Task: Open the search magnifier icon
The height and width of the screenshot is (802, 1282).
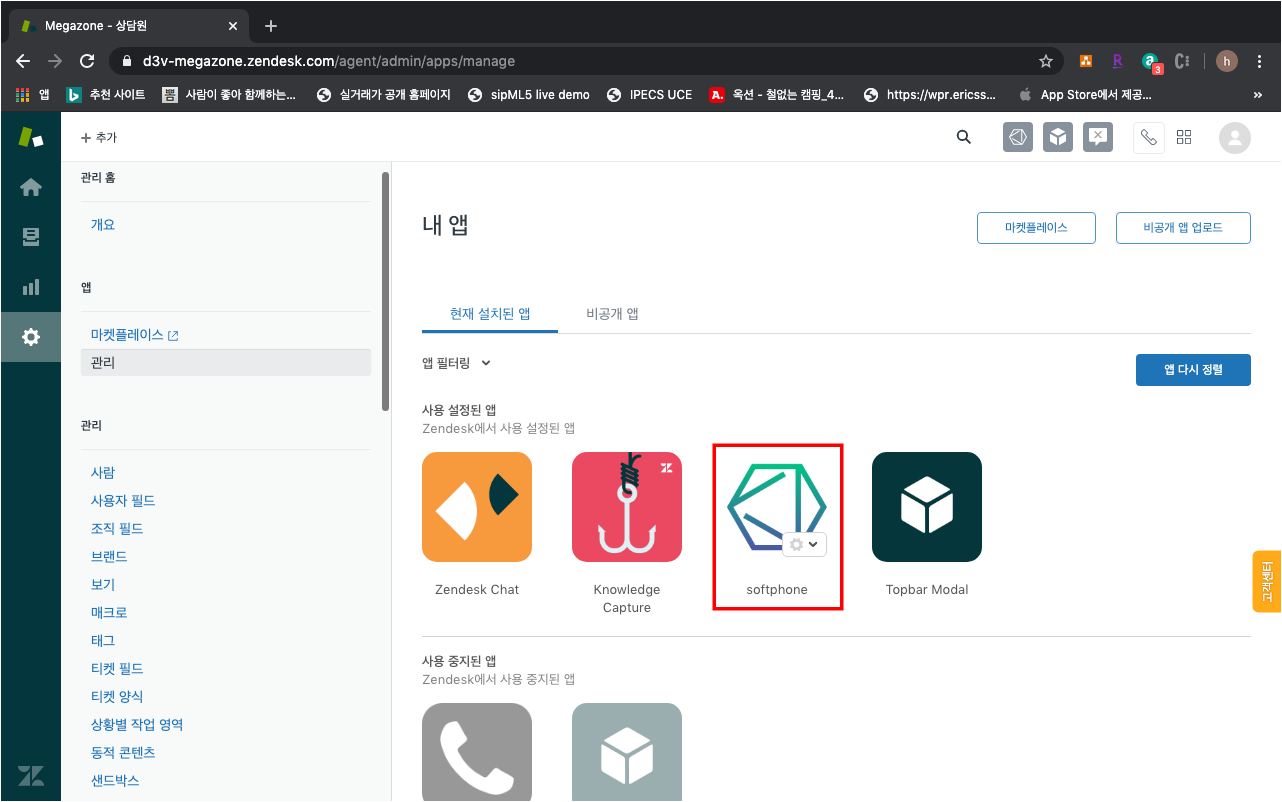Action: point(964,138)
